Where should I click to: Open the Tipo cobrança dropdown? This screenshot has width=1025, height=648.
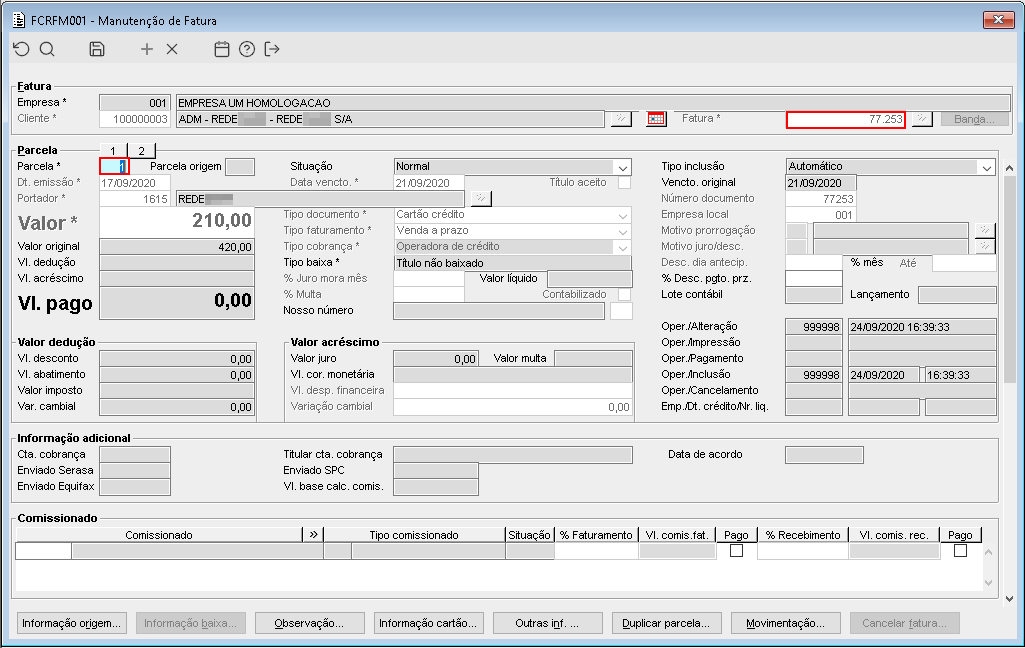pos(623,247)
